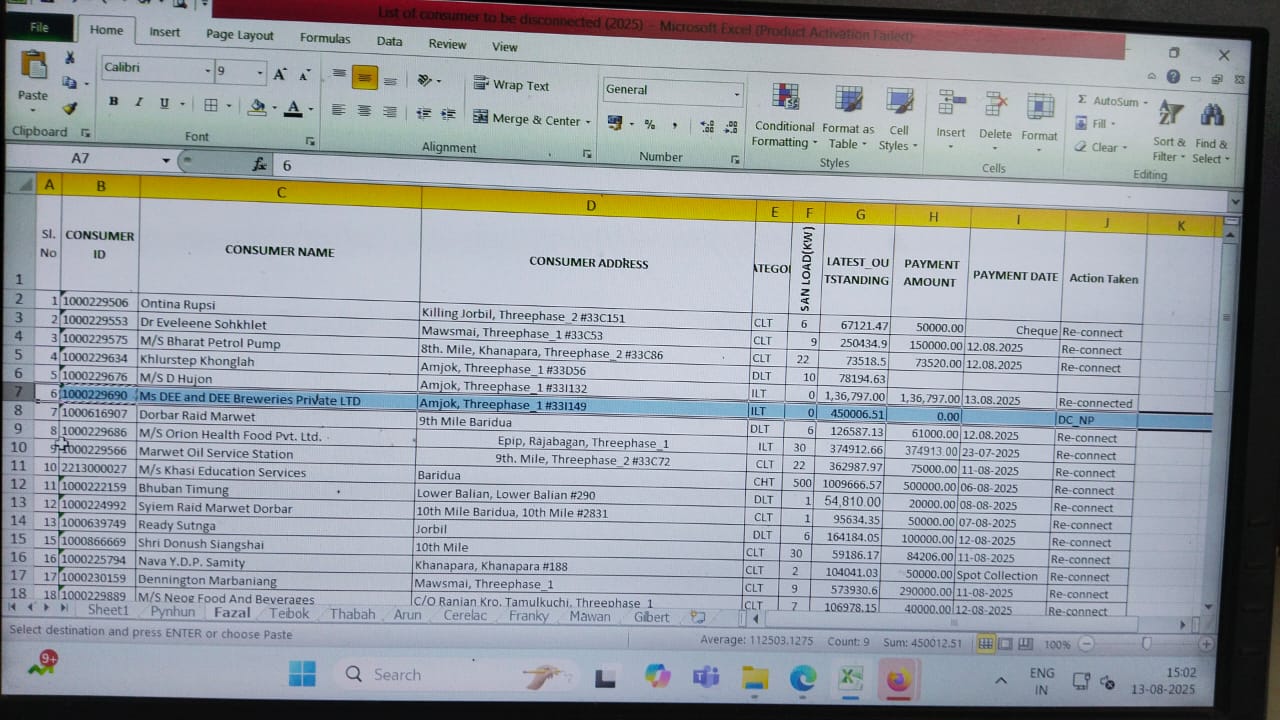The image size is (1280, 720).
Task: Apply the Borders grid icon
Action: click(211, 105)
